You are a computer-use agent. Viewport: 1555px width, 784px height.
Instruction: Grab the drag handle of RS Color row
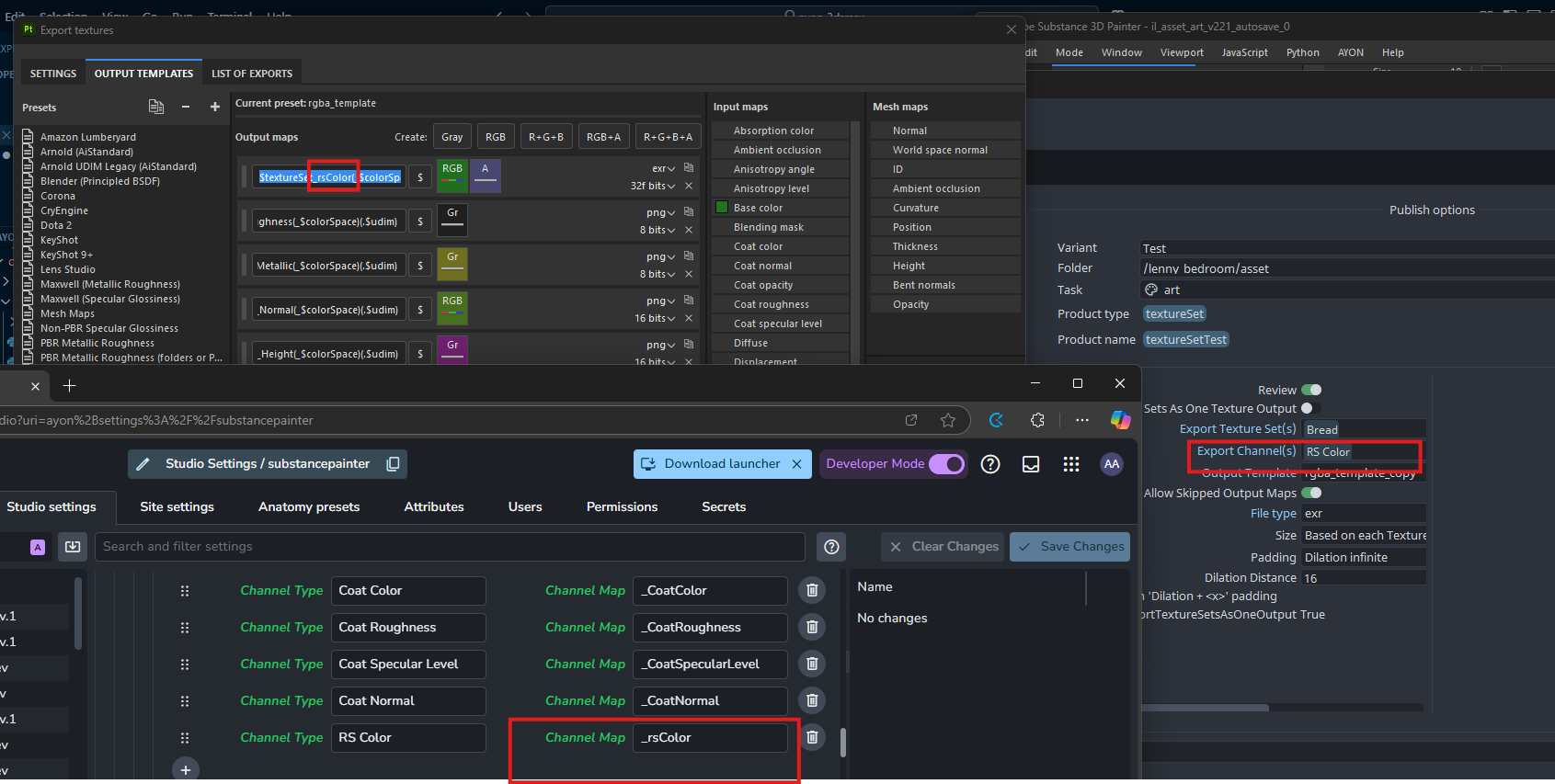pyautogui.click(x=185, y=738)
